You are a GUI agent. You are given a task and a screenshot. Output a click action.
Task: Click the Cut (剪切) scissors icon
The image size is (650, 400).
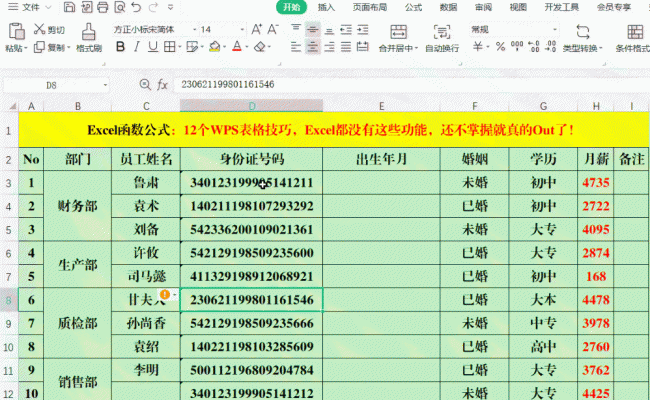coord(39,29)
